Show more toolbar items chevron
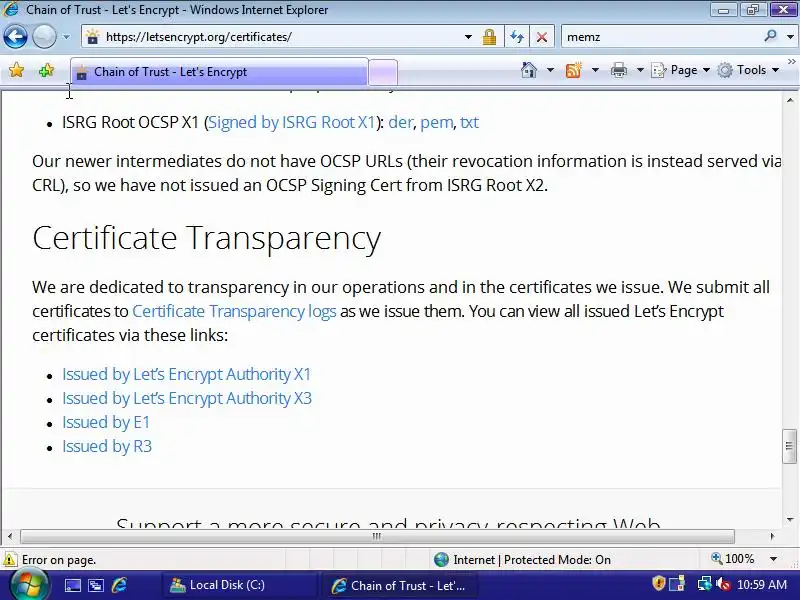This screenshot has width=800, height=600. [791, 61]
